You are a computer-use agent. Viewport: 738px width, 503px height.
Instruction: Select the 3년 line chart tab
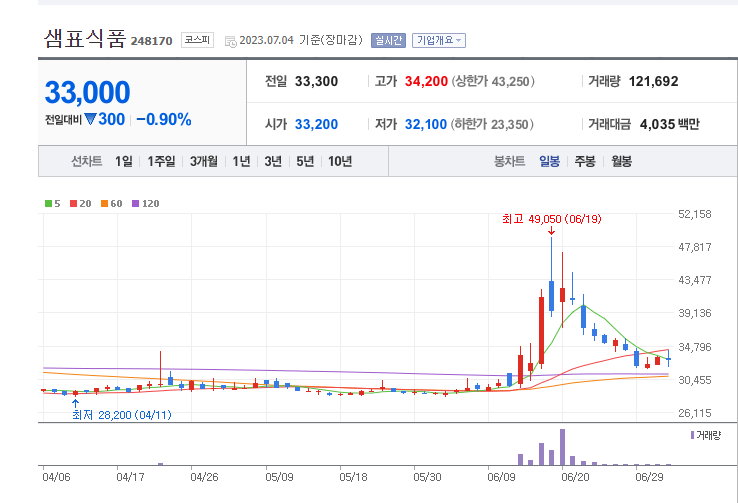point(273,161)
